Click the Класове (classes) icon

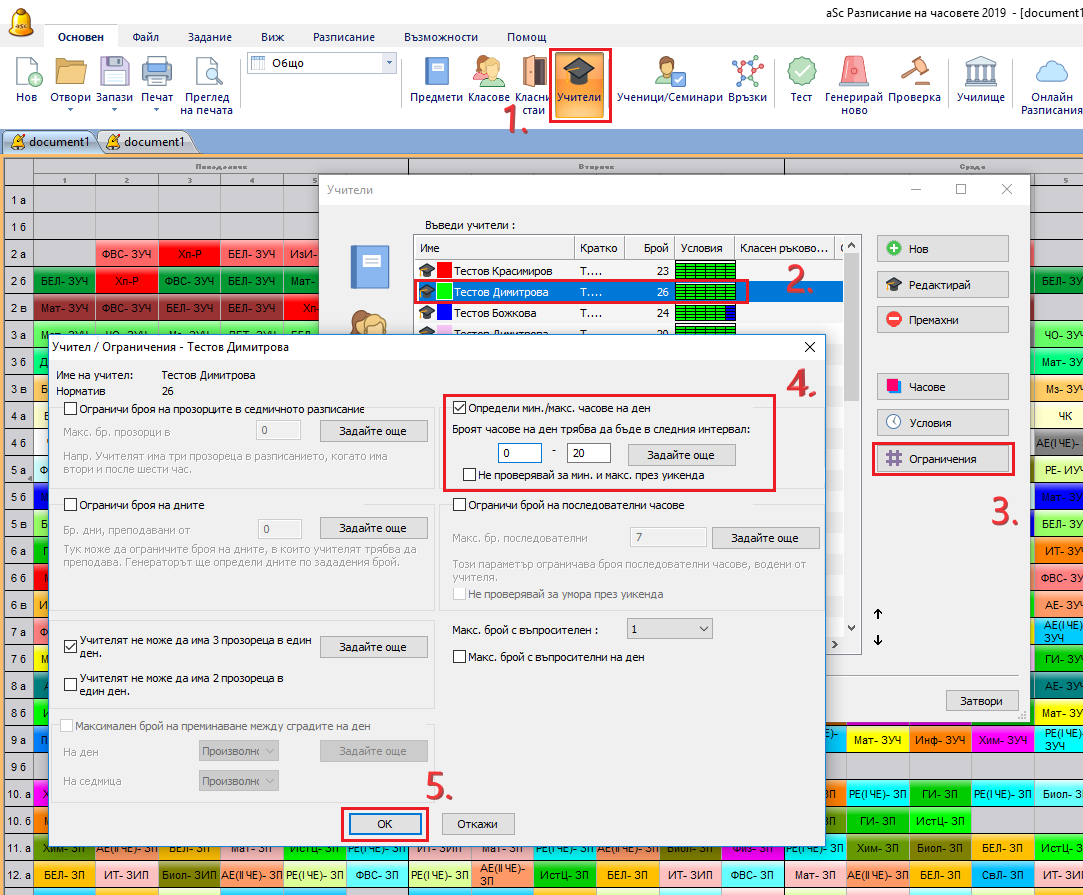(x=489, y=80)
